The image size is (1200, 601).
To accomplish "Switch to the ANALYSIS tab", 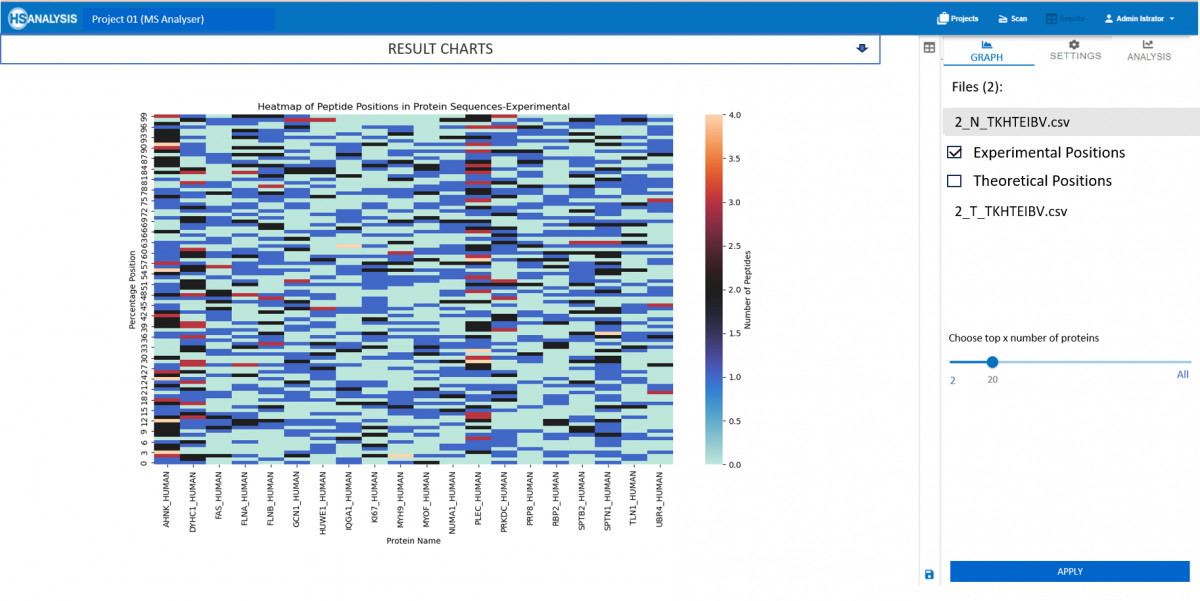I will click(1148, 50).
